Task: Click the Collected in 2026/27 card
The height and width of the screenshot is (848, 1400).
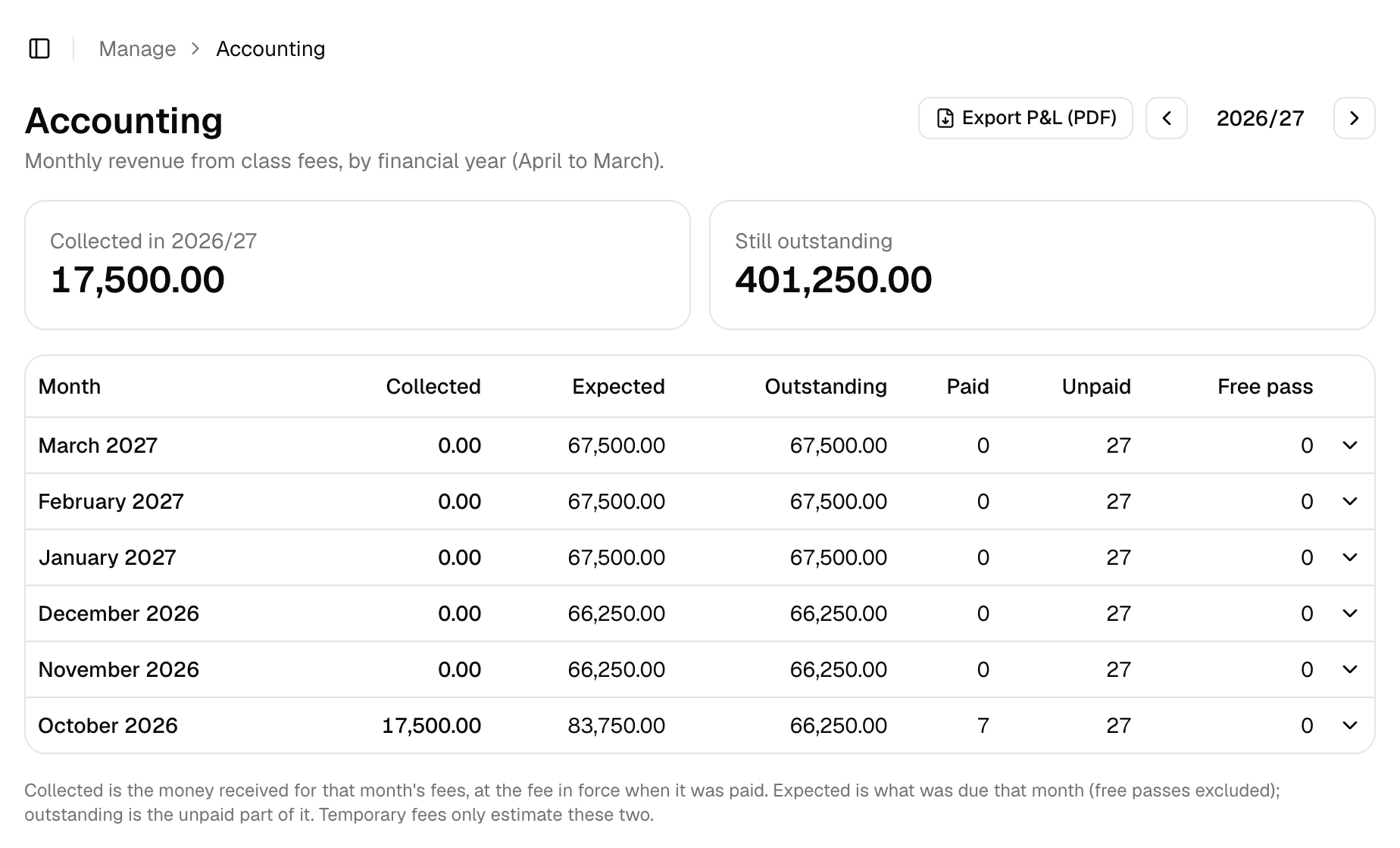Action: point(358,265)
